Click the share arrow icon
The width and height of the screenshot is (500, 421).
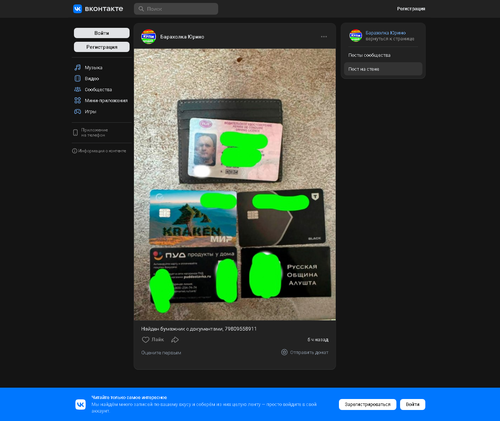[175, 340]
